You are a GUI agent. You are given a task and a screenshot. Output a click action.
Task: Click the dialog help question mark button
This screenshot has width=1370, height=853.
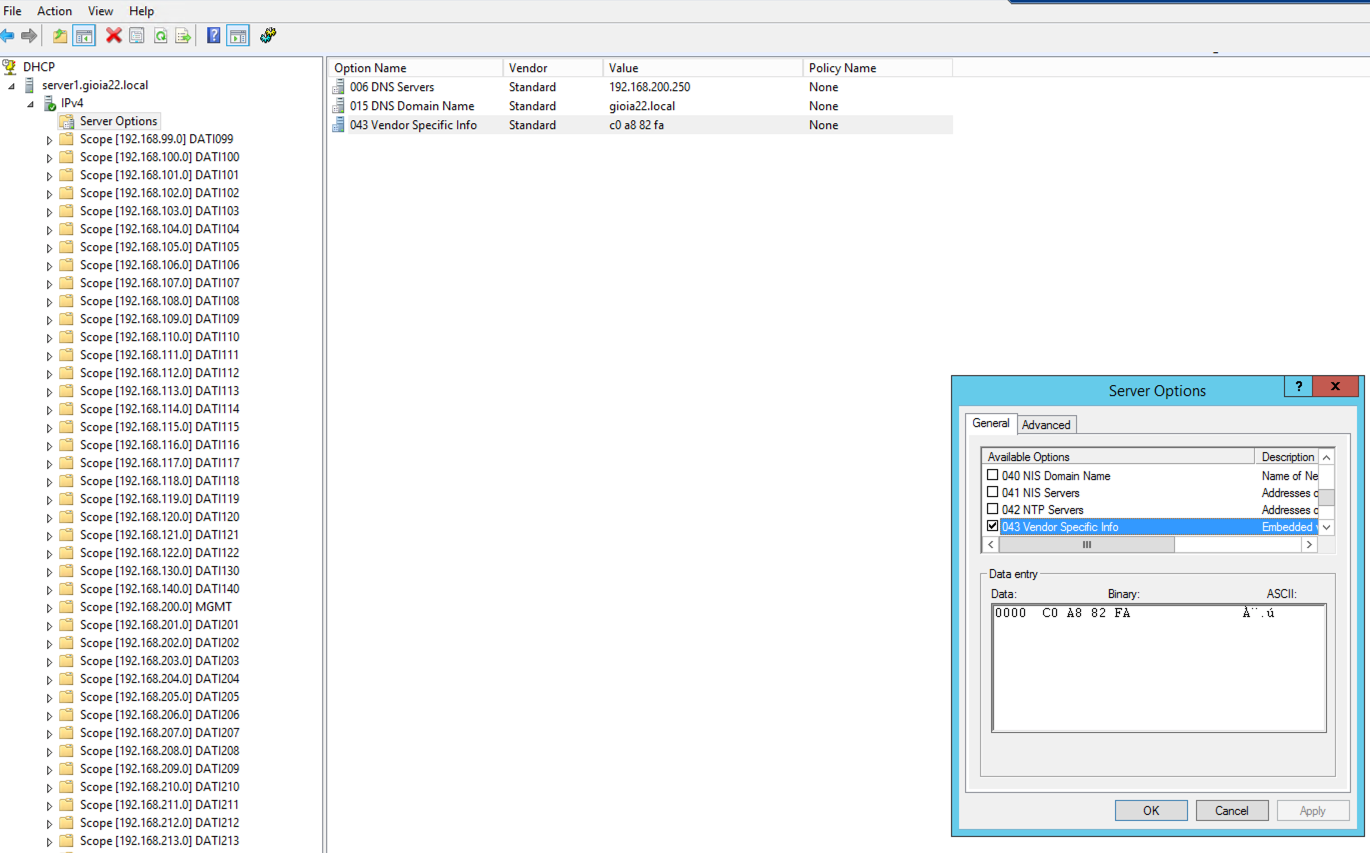coord(1298,387)
